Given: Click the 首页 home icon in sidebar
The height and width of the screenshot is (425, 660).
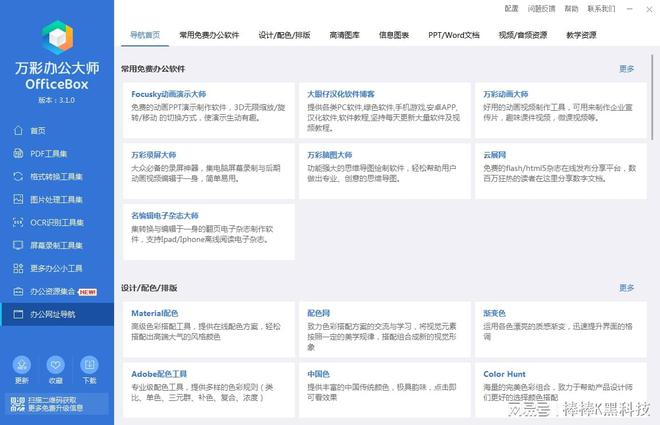Looking at the screenshot, I should [18, 130].
